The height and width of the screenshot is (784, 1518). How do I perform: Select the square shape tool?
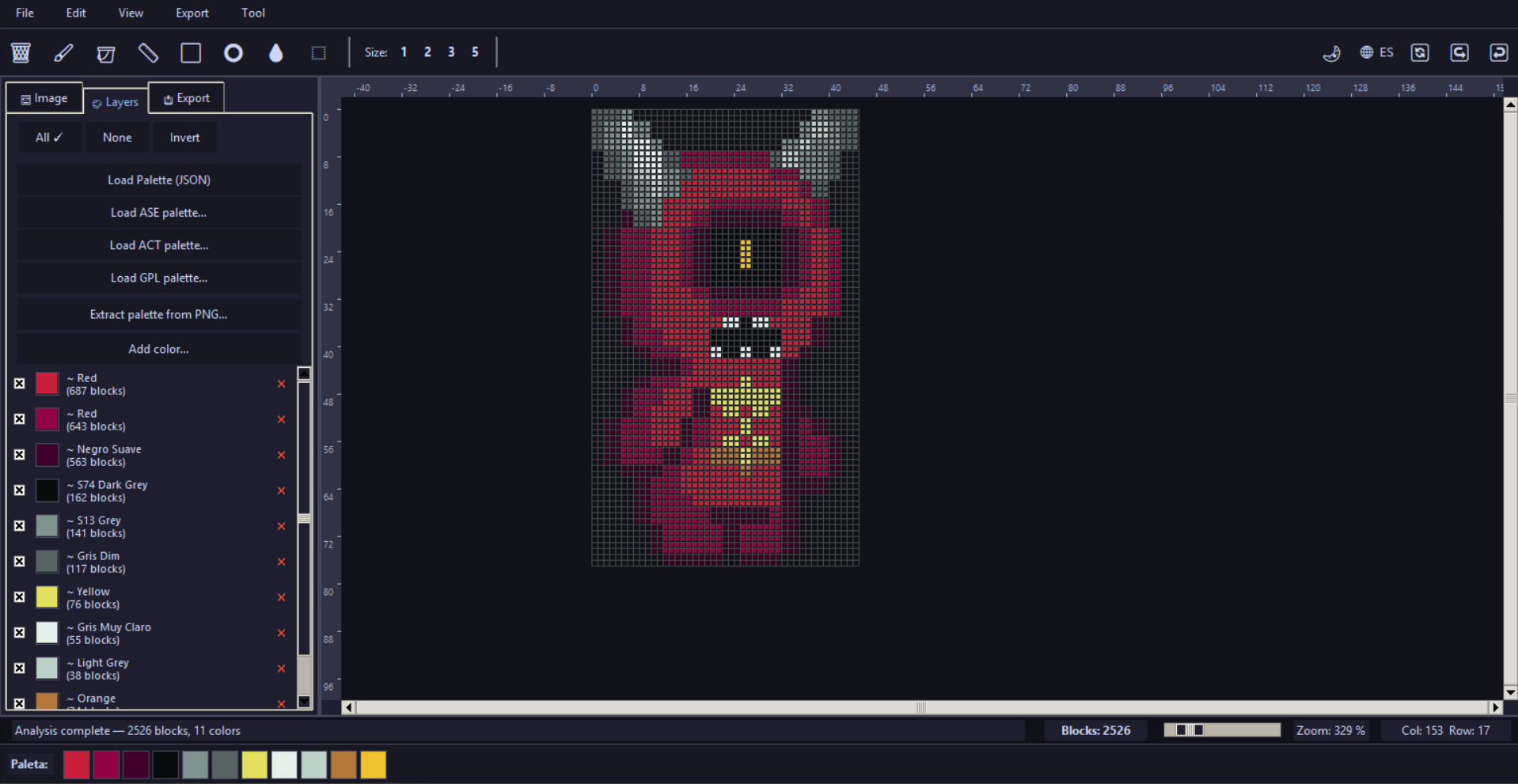(191, 52)
